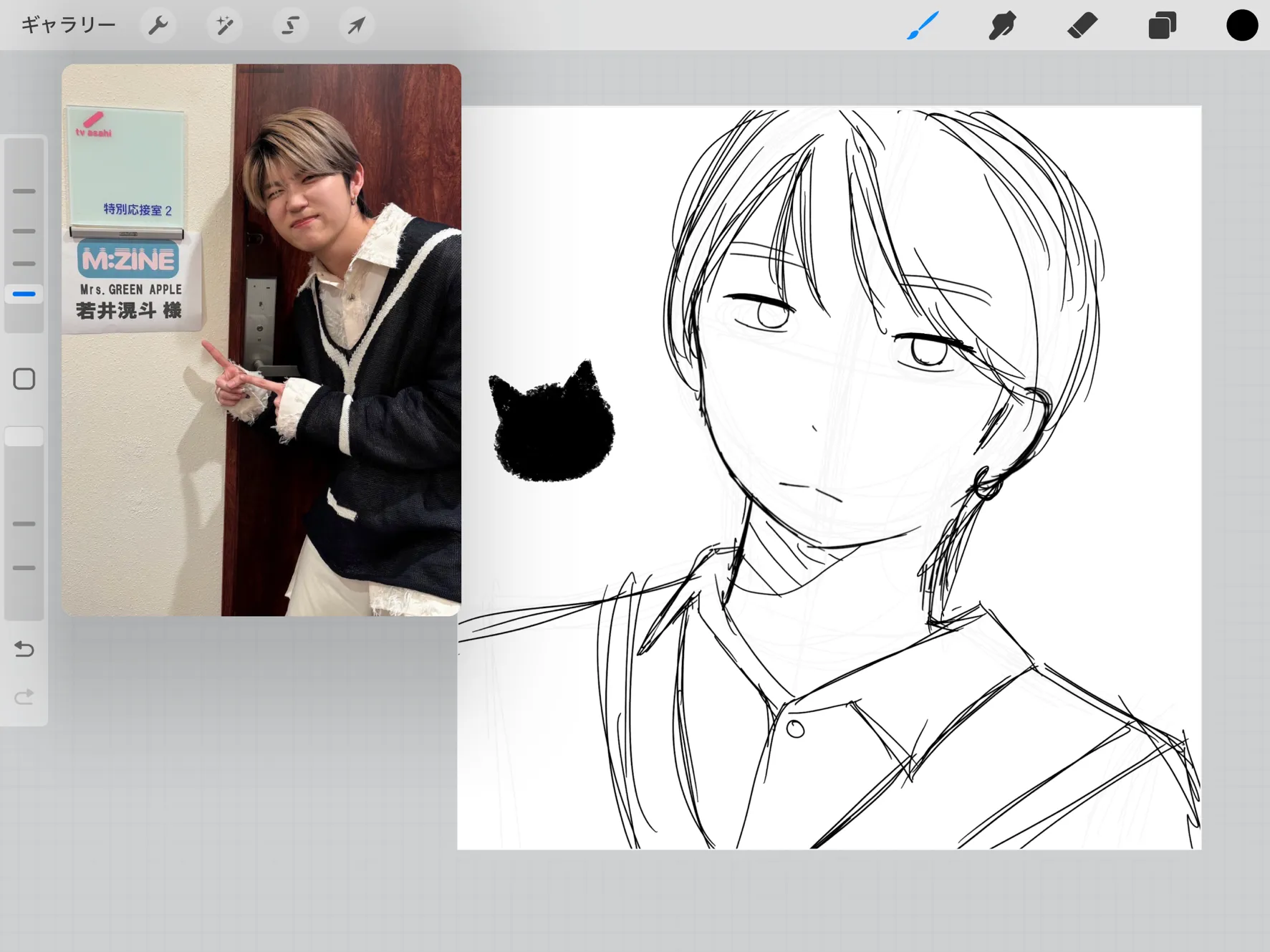Tap the 特別応接室 2 text in reference photo
This screenshot has width=1270, height=952.
coord(138,210)
